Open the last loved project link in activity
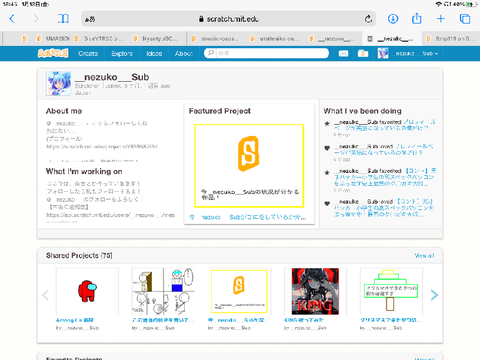Image resolution: width=480 pixels, height=360 pixels. (383, 208)
